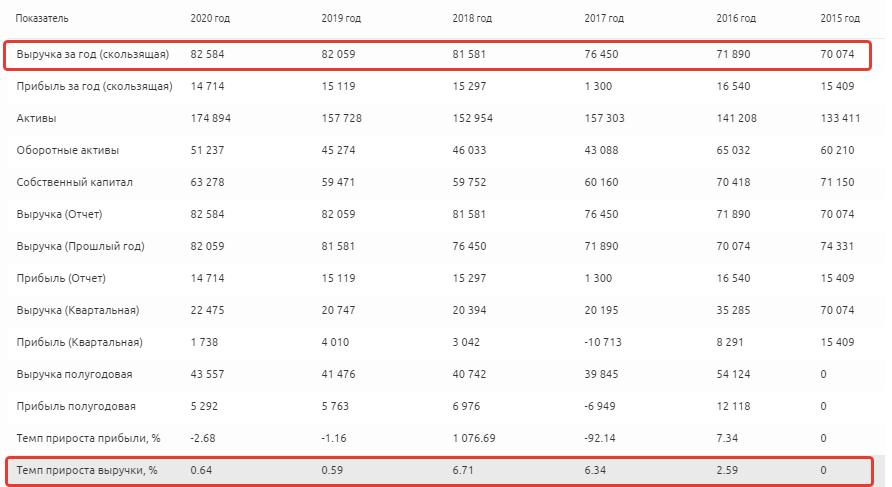
Task: Click the "Прибыль за год (скользящая)" row label
Action: pos(94,86)
